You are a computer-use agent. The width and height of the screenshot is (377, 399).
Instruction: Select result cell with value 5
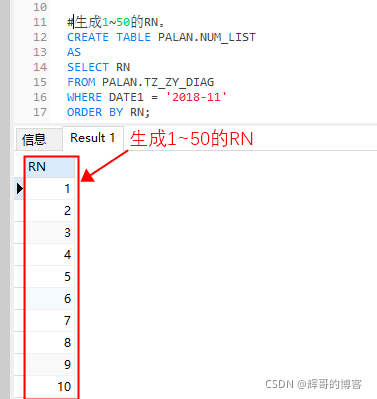[50, 277]
